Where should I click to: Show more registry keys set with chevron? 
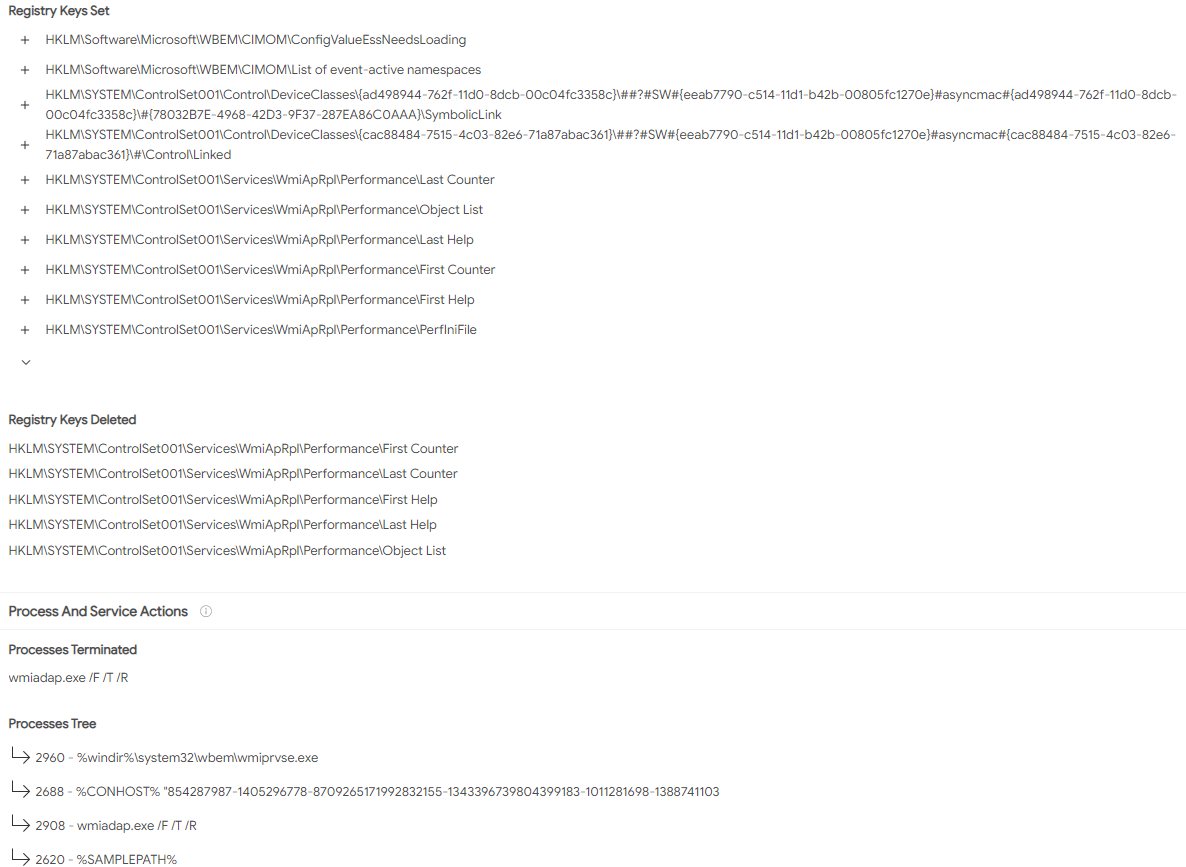coord(26,362)
